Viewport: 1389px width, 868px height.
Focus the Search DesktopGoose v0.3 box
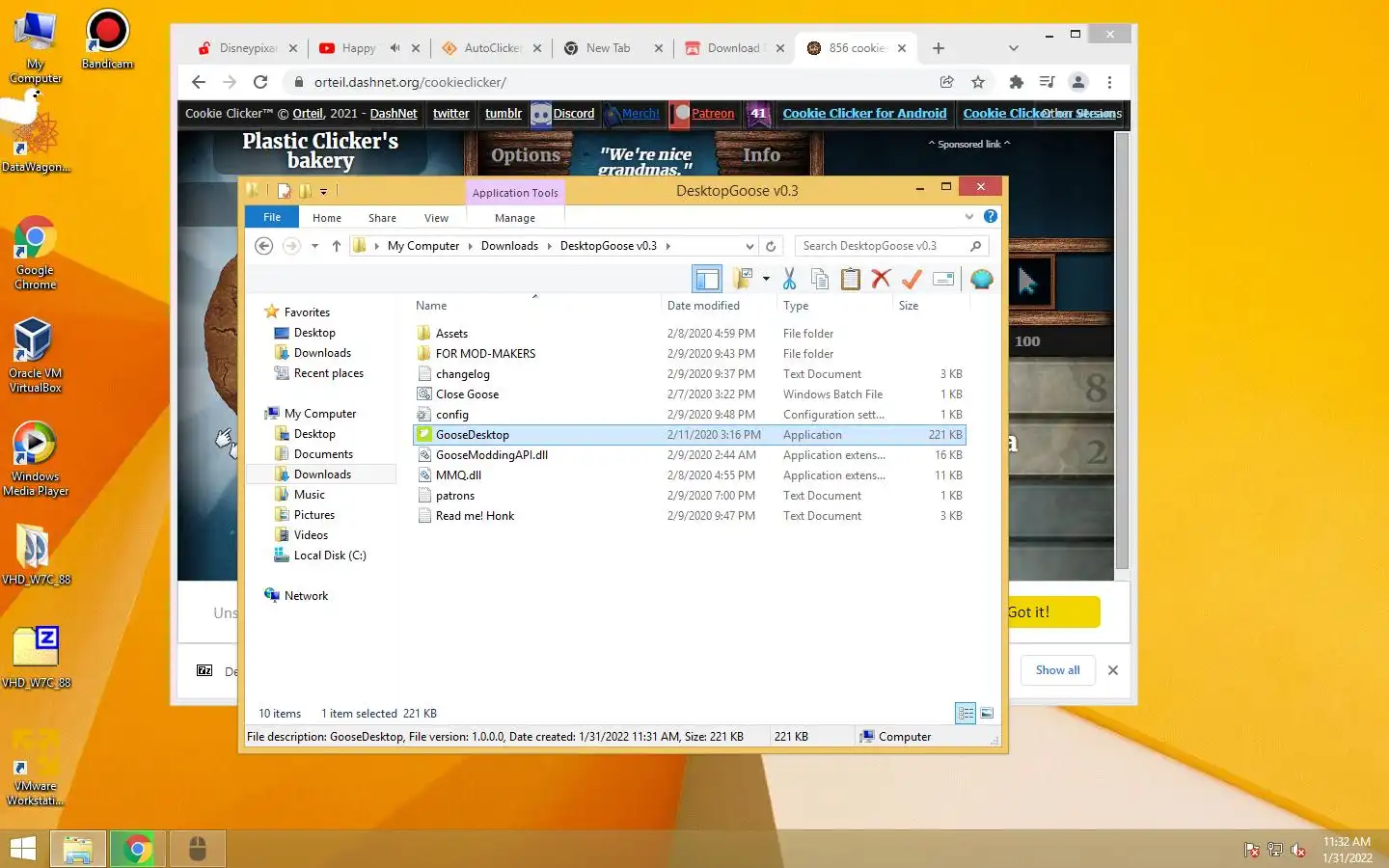click(x=892, y=246)
